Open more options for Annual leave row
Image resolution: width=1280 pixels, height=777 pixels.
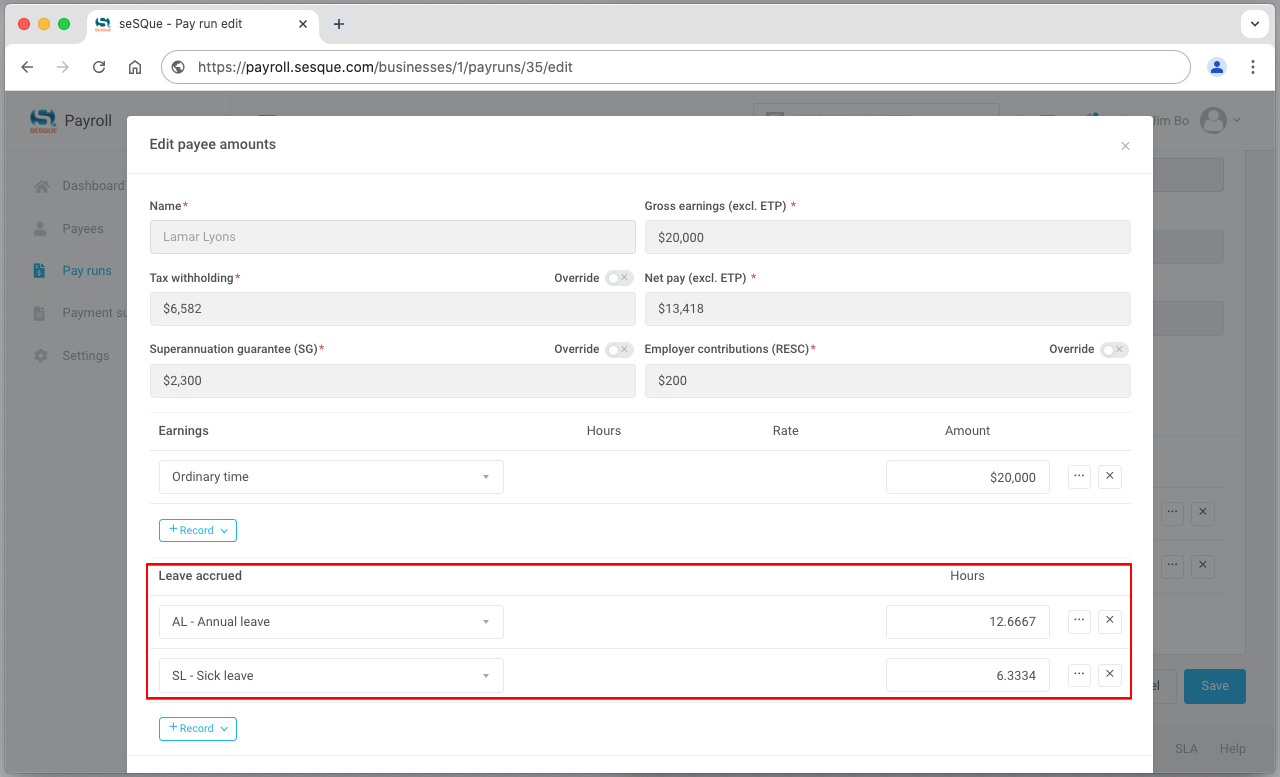tap(1079, 621)
